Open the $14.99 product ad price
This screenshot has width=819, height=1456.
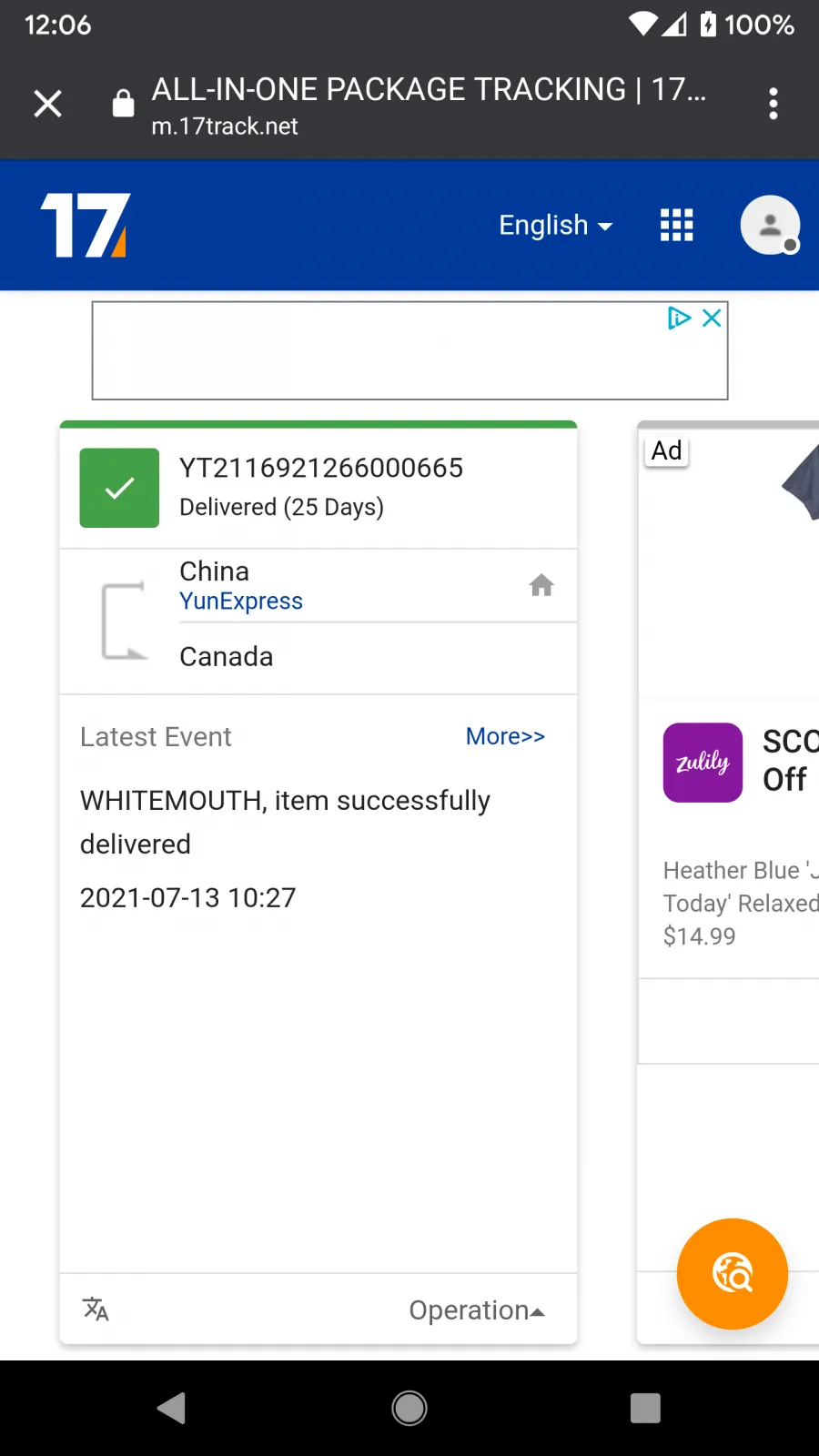tap(699, 936)
